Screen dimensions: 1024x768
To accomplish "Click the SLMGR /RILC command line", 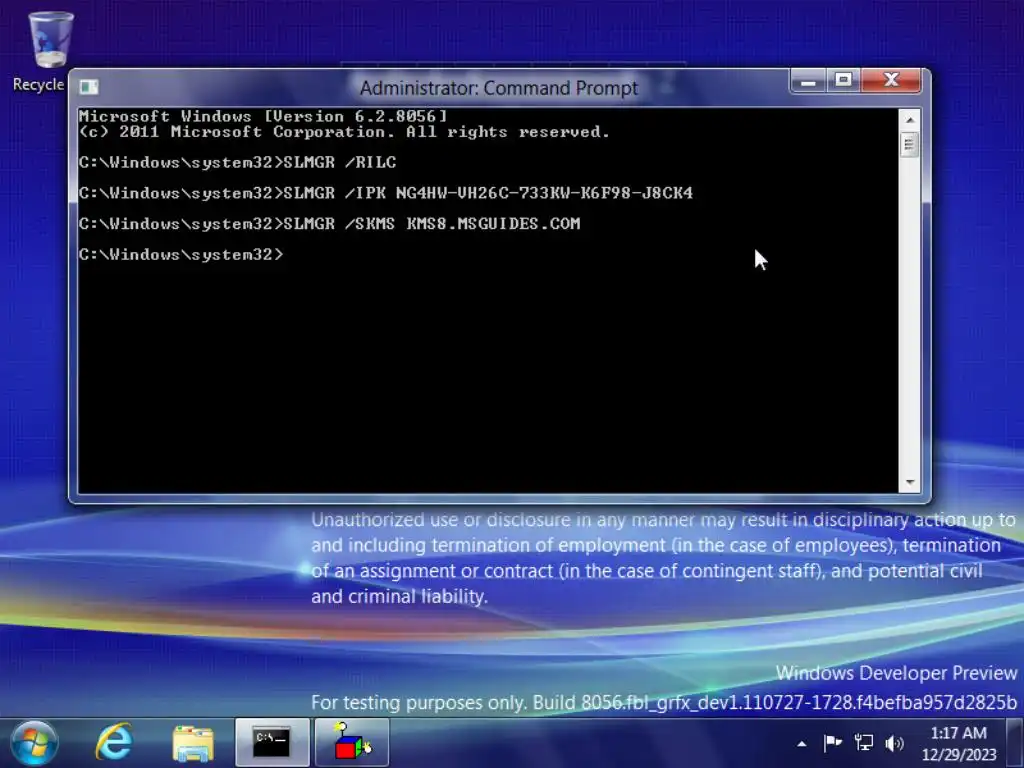I will [x=238, y=163].
